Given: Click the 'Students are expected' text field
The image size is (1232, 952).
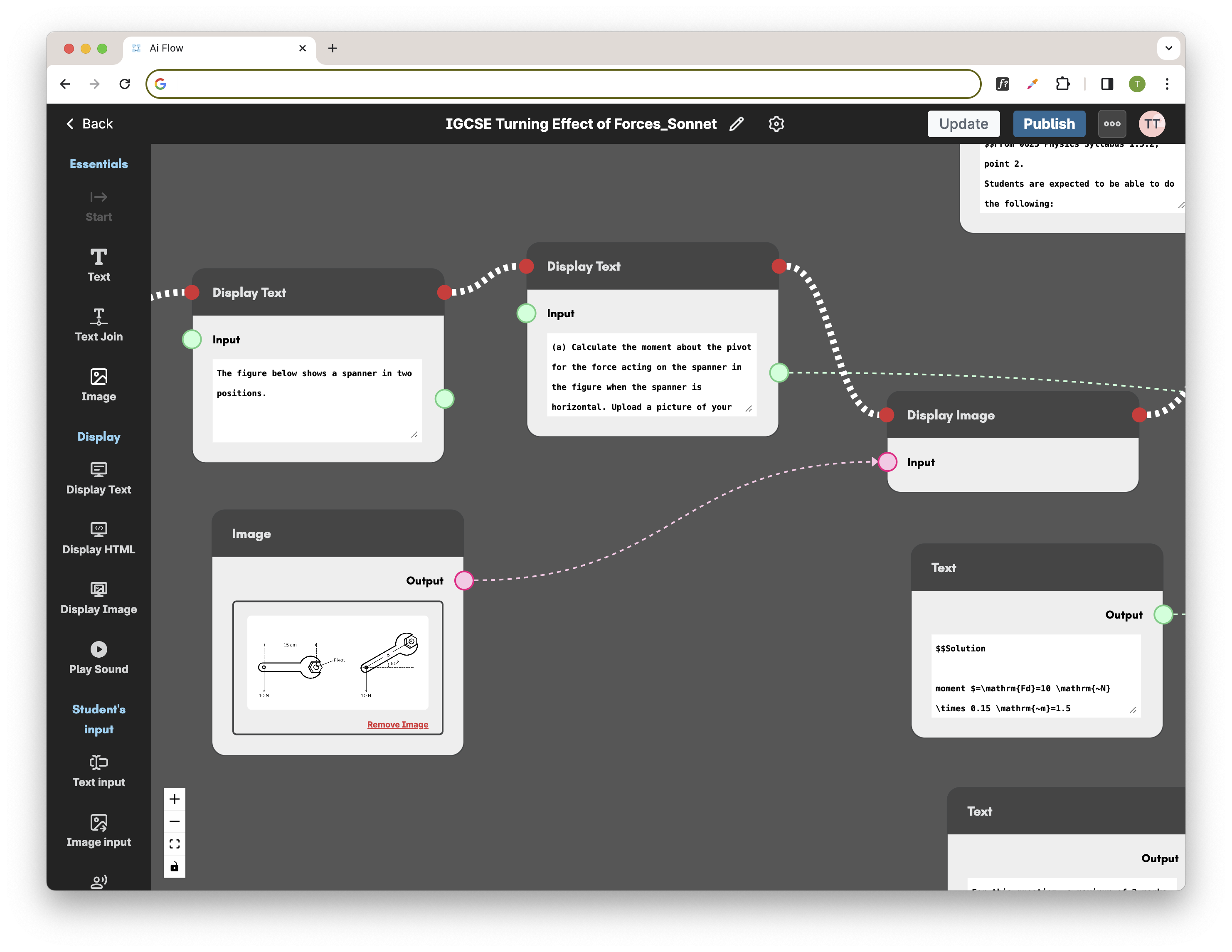Looking at the screenshot, I should 1082,178.
